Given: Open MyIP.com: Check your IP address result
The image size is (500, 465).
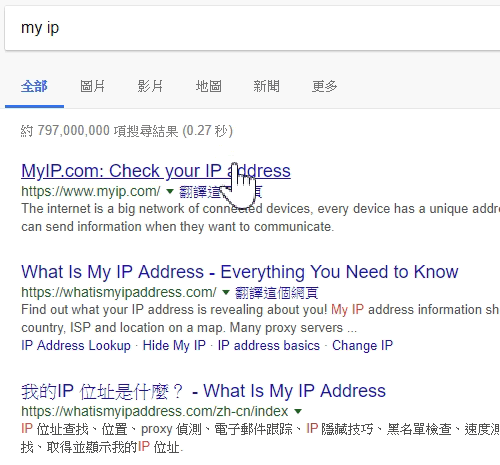Looking at the screenshot, I should pyautogui.click(x=156, y=171).
